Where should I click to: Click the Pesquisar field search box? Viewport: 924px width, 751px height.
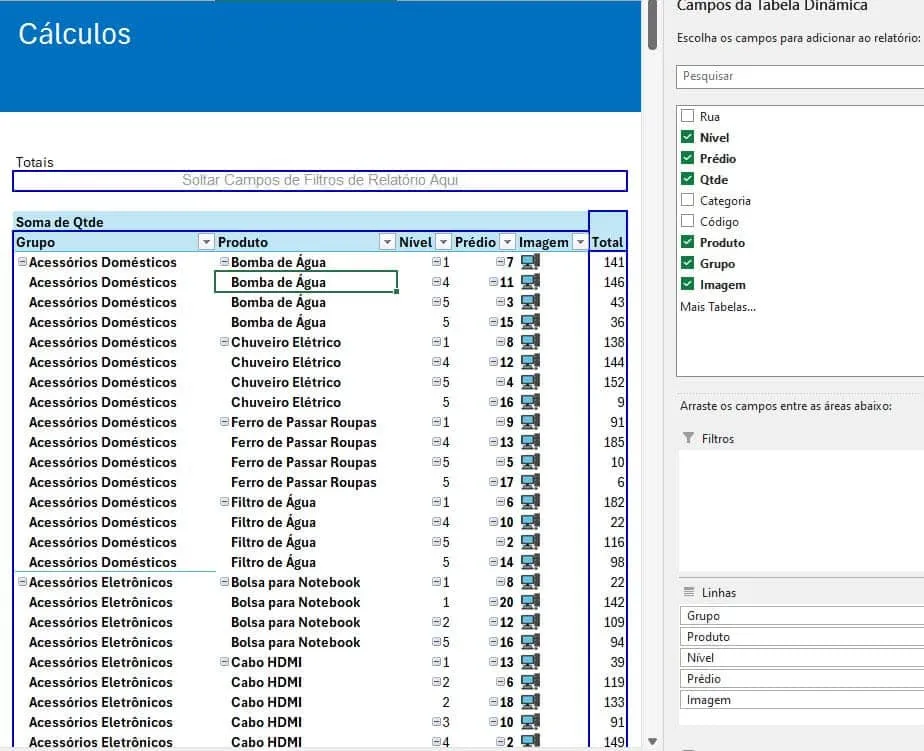click(x=800, y=77)
